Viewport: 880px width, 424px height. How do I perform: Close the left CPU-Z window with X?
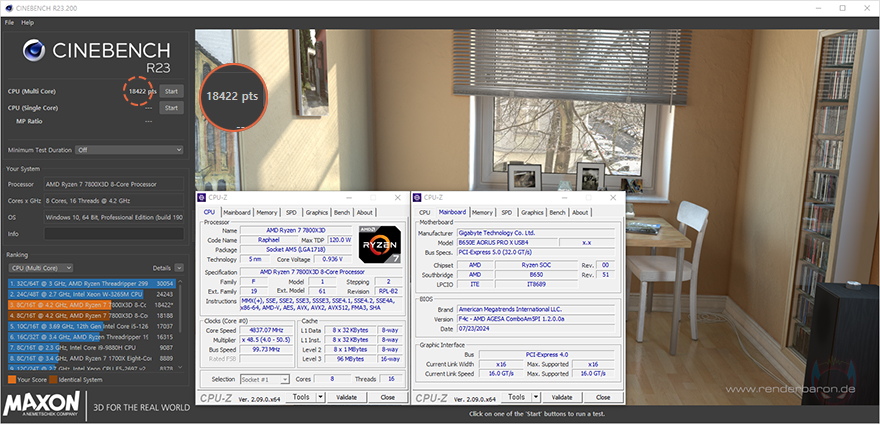click(x=398, y=198)
